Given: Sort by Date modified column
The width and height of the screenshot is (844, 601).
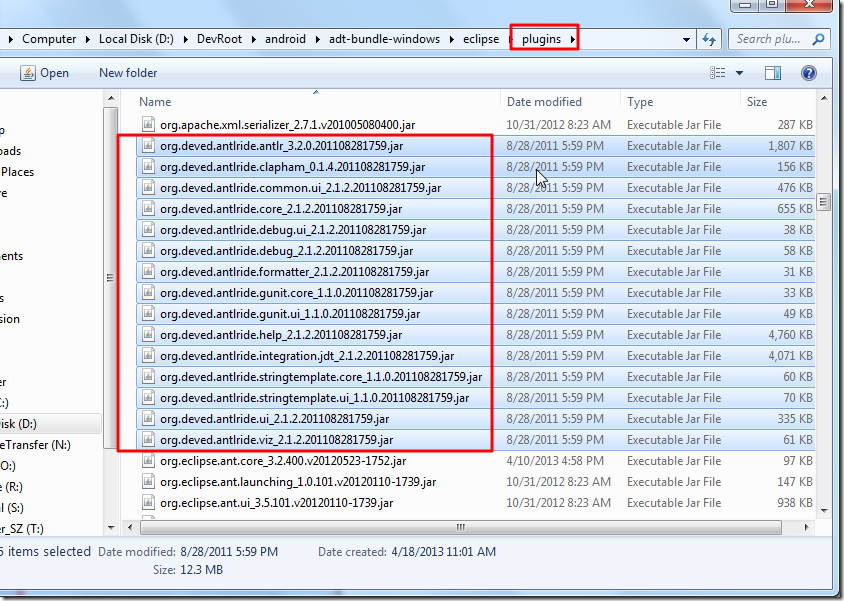Looking at the screenshot, I should (x=544, y=102).
